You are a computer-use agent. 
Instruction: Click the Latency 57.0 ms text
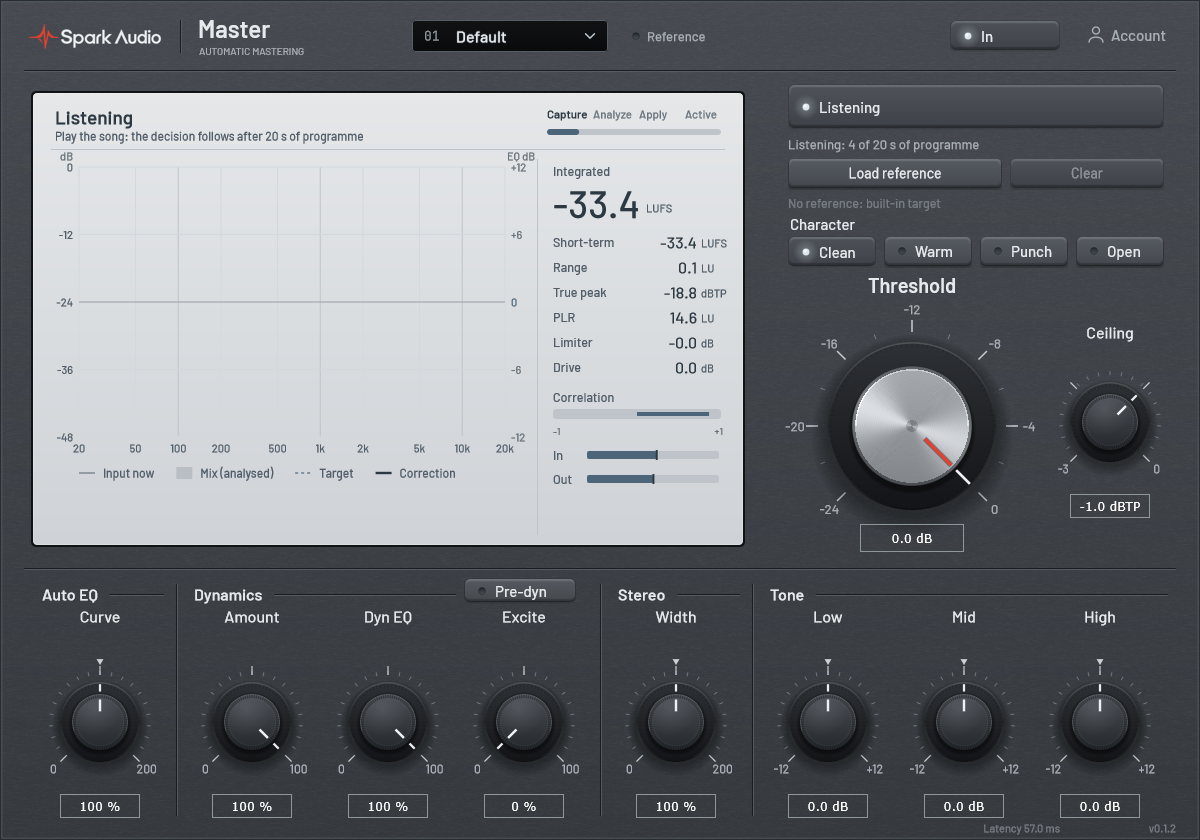pos(1021,829)
